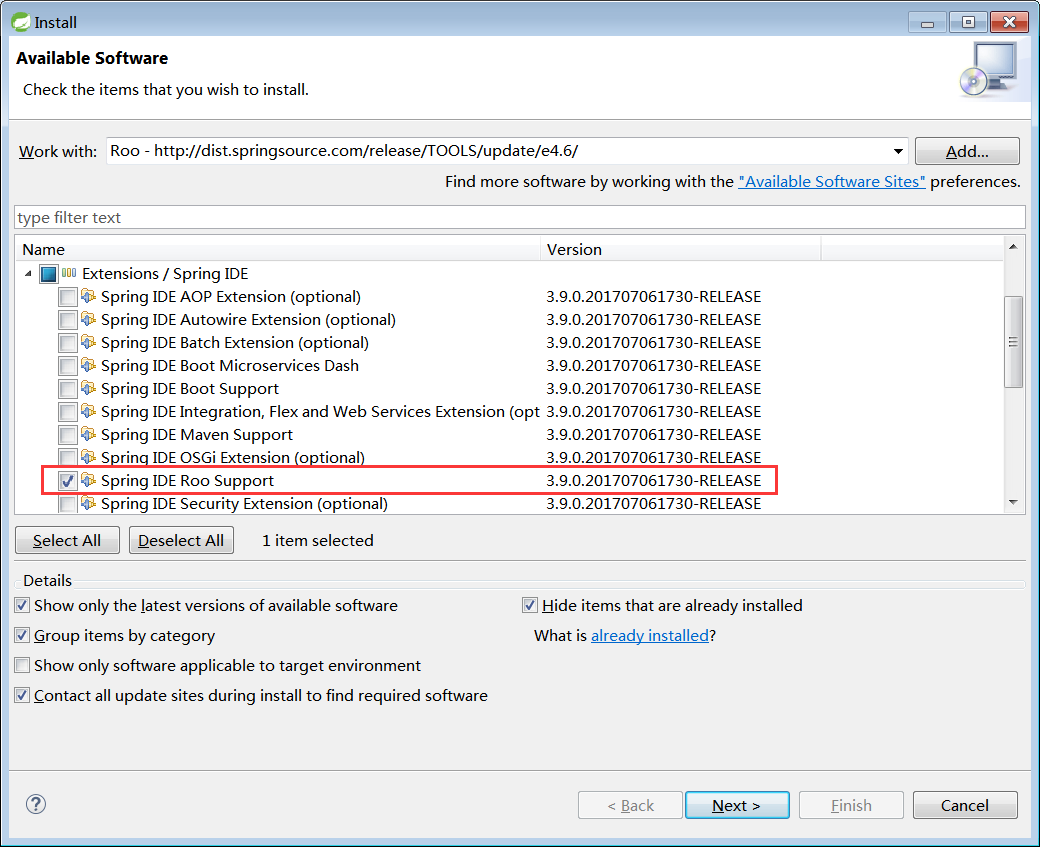Click the Select All button
Image resolution: width=1040 pixels, height=847 pixels.
click(67, 541)
